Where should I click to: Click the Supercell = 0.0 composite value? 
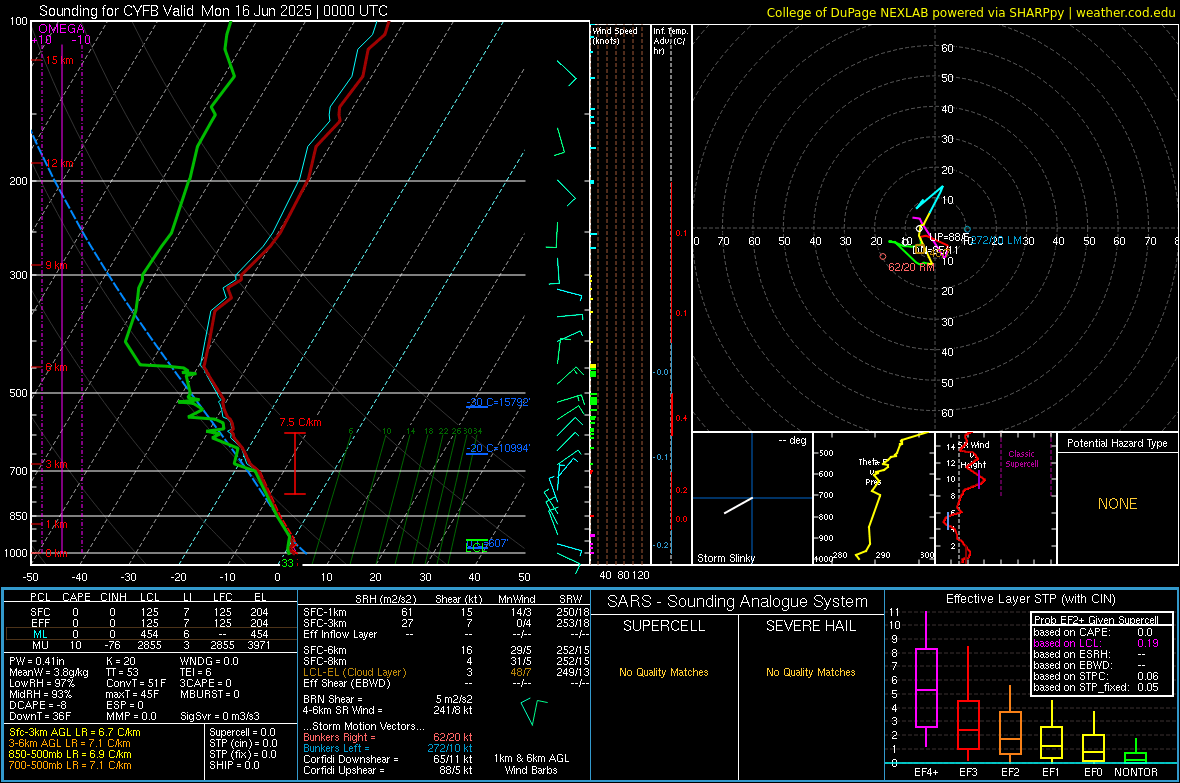[x=242, y=732]
